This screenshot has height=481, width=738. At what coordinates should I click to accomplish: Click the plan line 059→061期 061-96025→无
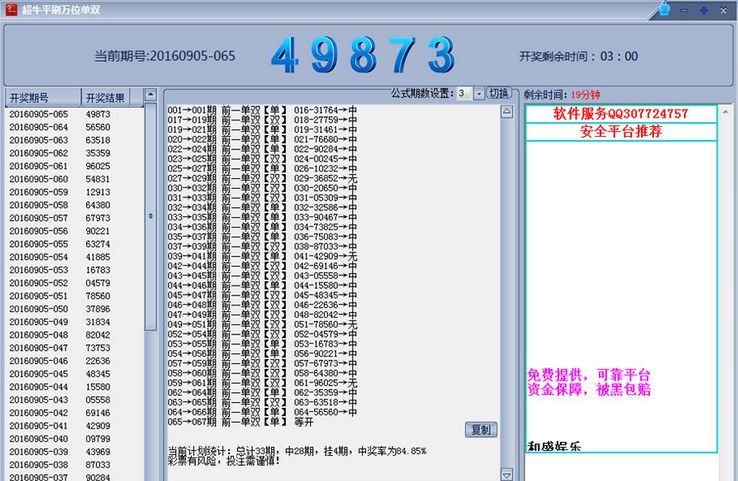[262, 383]
